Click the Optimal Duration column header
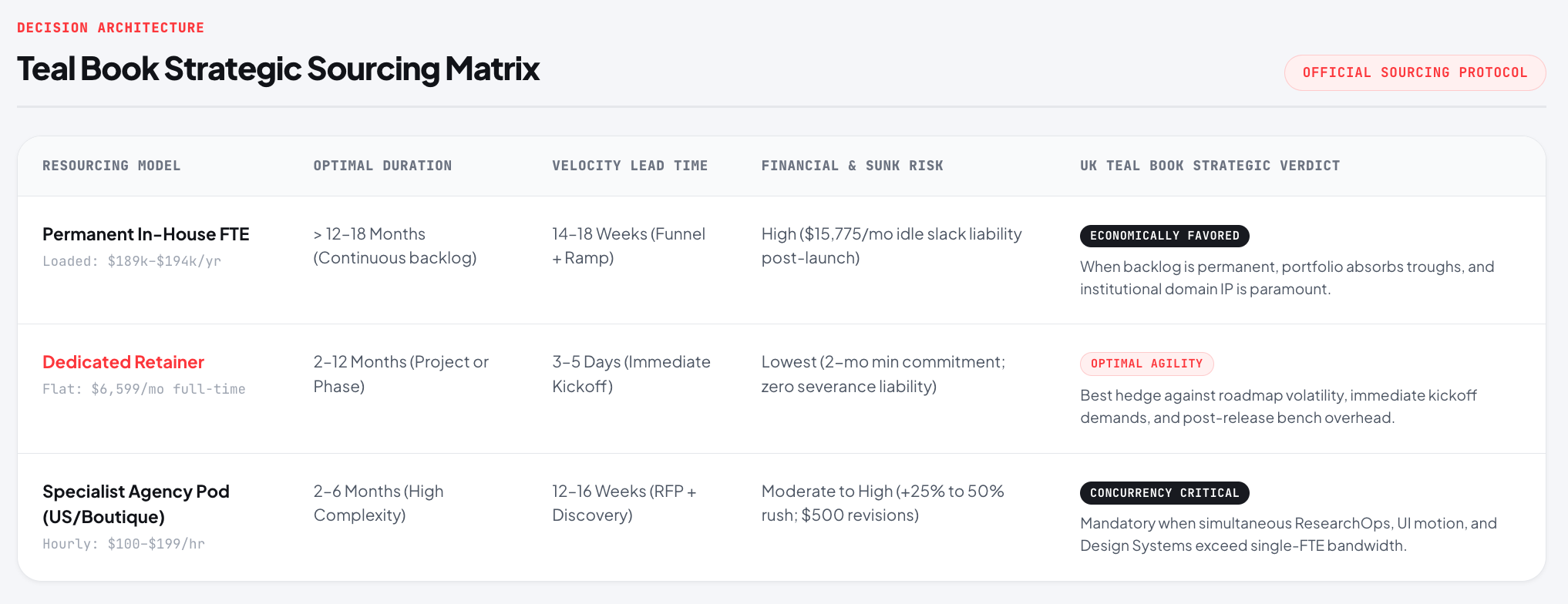1568x604 pixels. (382, 166)
